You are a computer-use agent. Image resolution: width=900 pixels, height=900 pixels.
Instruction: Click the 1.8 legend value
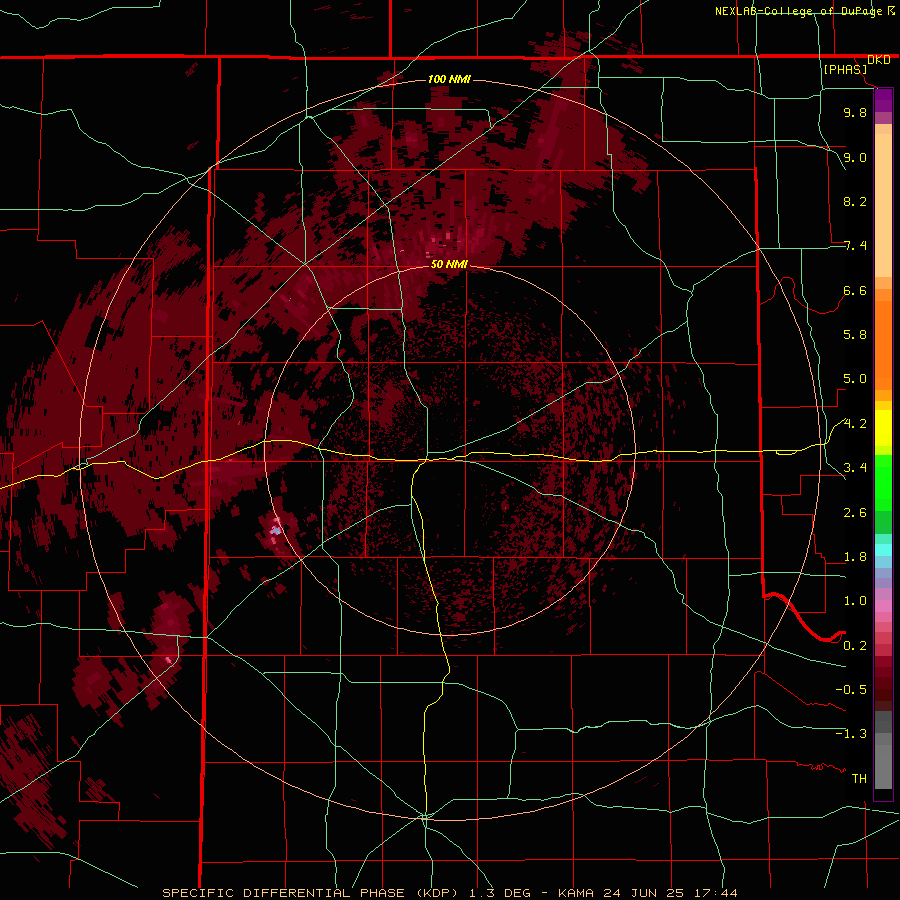coord(855,557)
